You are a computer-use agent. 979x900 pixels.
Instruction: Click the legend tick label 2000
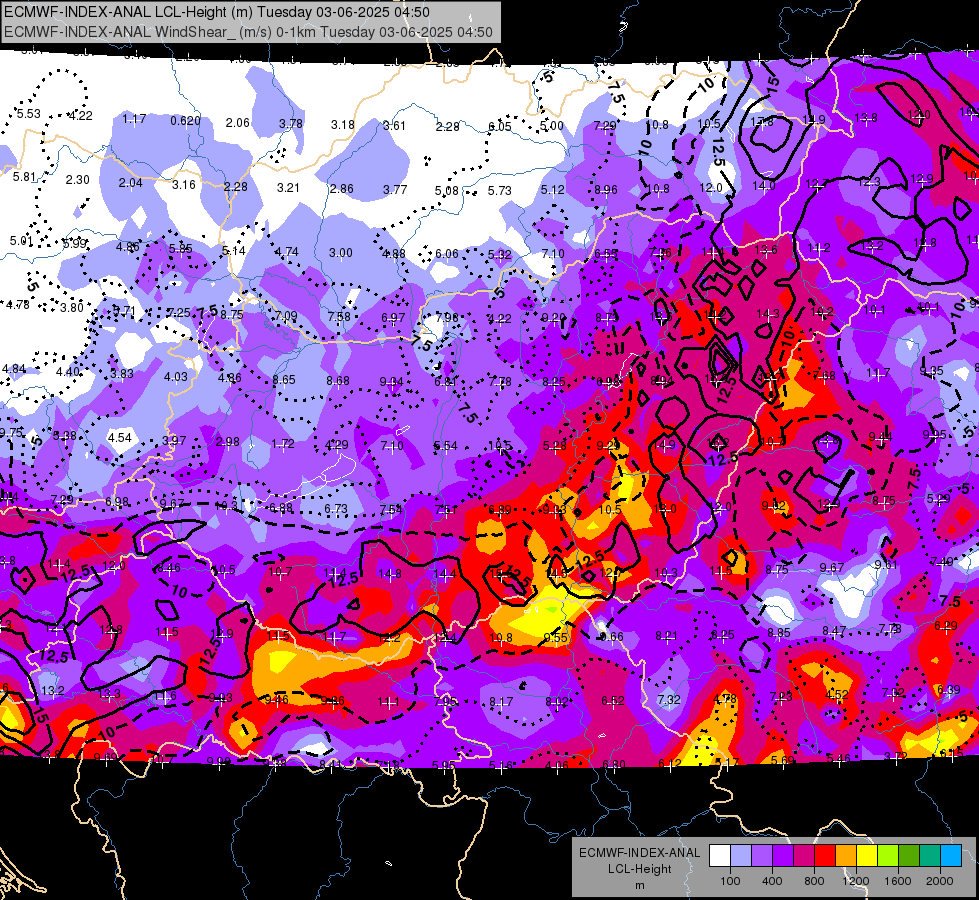[939, 881]
